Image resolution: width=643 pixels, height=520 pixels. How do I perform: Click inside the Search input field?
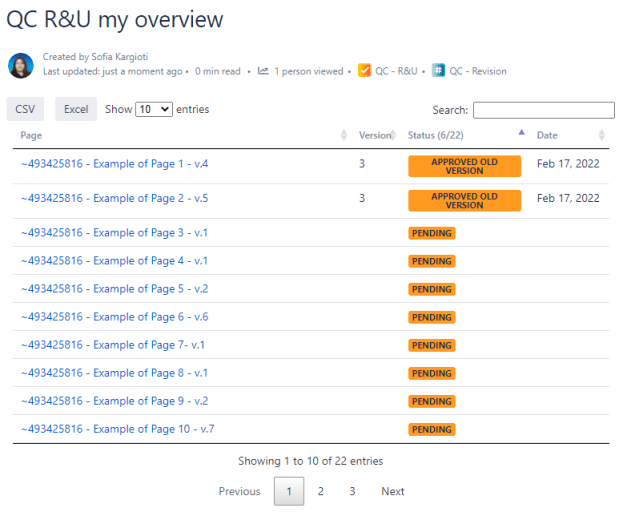click(543, 110)
